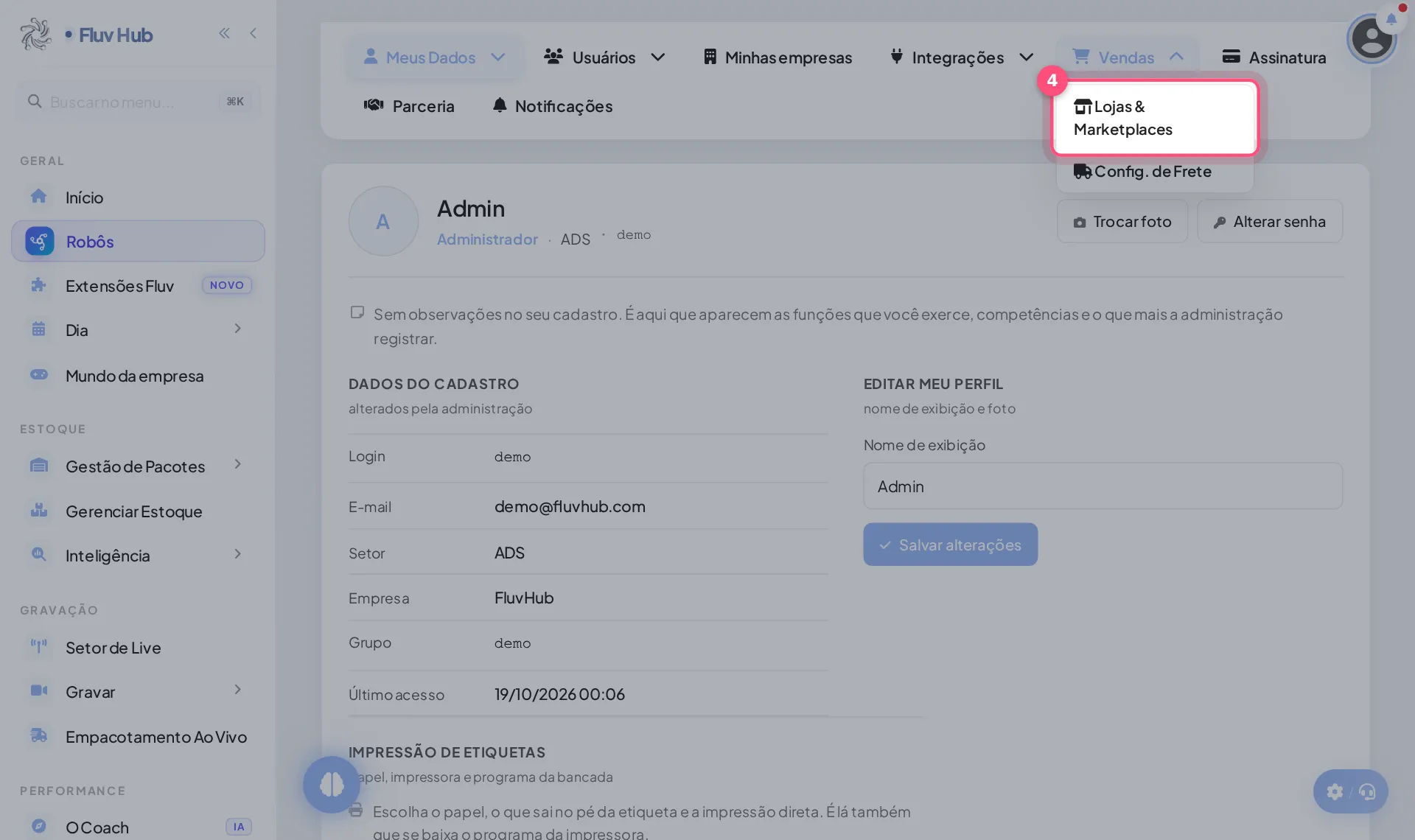Screen dimensions: 1415x840
Task: Open Mundo da empresa gamepad item
Action: [x=138, y=376]
